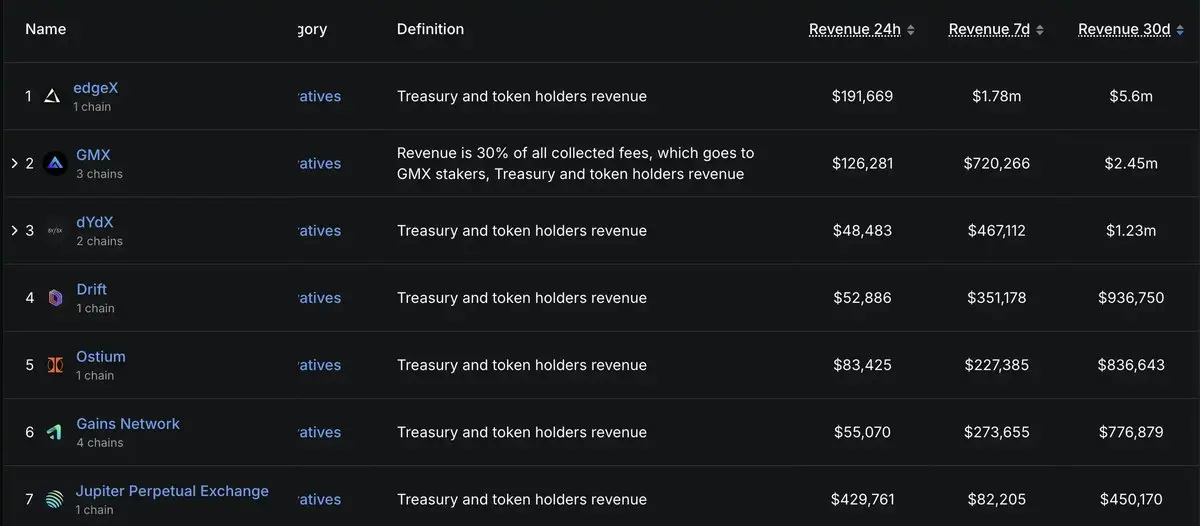The height and width of the screenshot is (526, 1200).
Task: Click the Revenue 7d sort arrows
Action: click(x=1040, y=30)
